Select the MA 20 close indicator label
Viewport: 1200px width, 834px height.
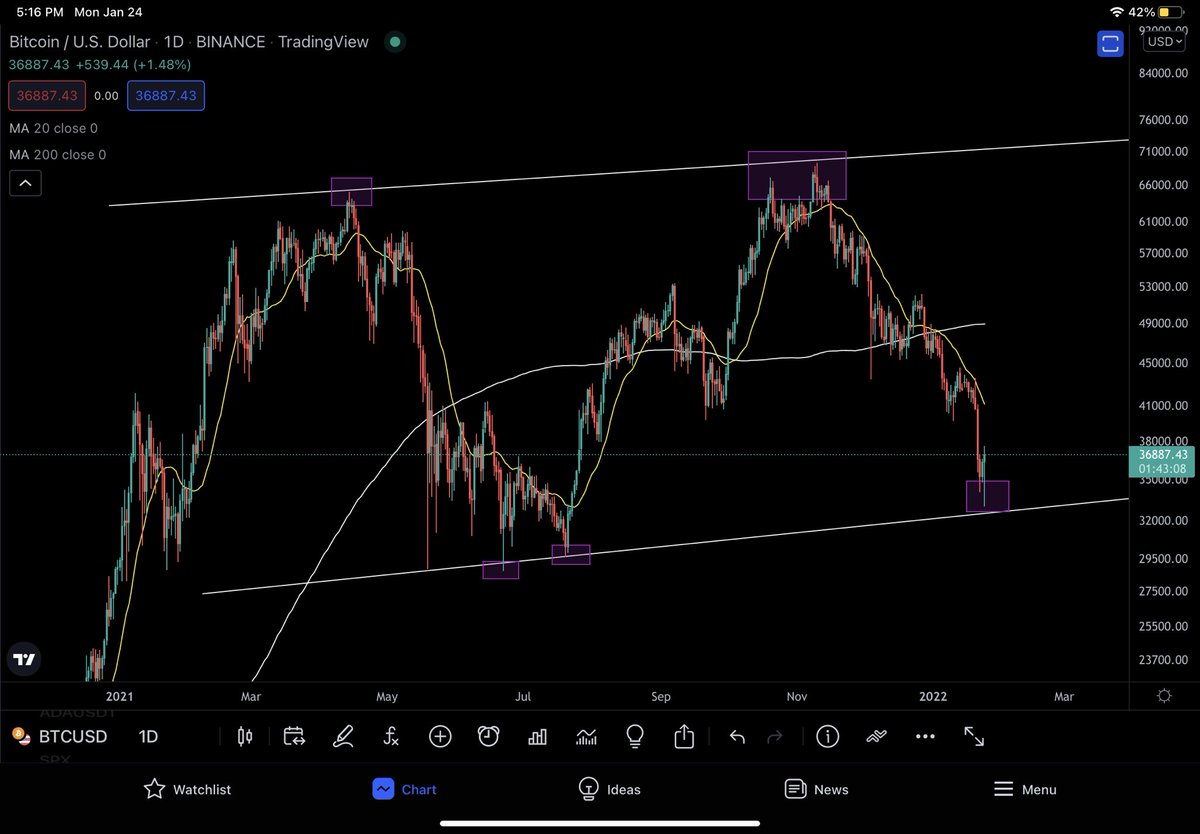coord(54,129)
